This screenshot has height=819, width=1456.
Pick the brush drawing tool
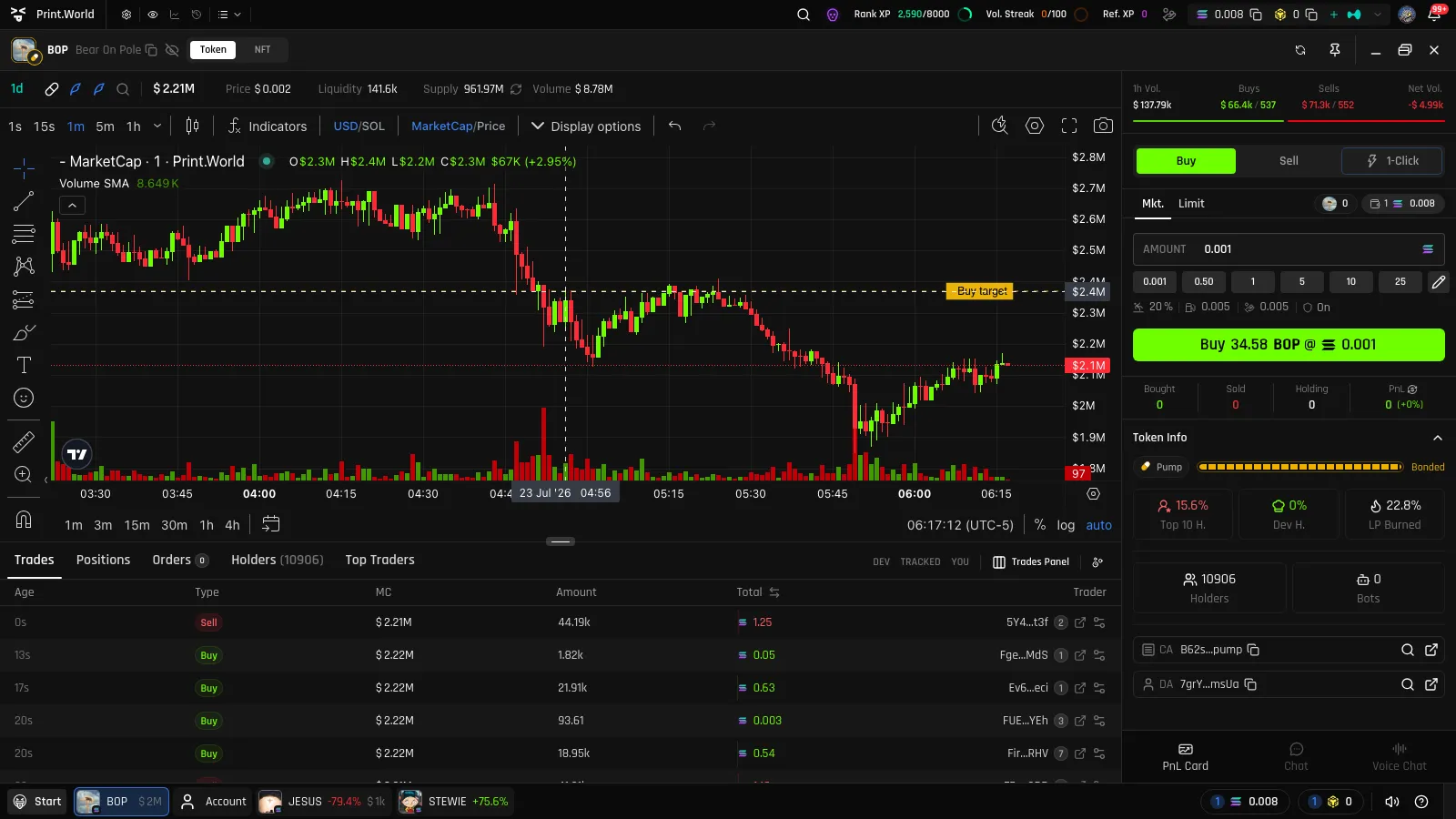click(24, 332)
